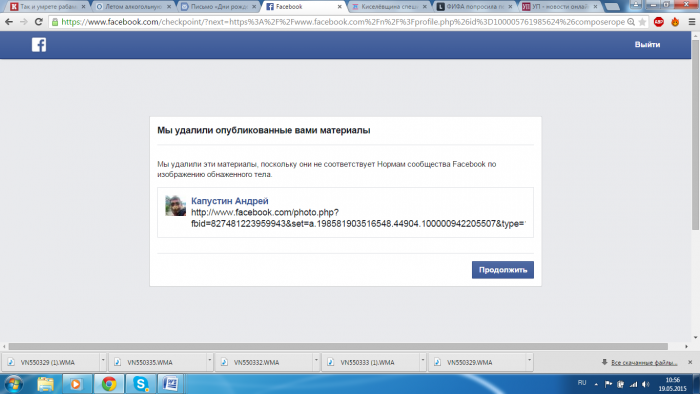Image resolution: width=700 pixels, height=394 pixels.
Task: Open downloaded file VN550333 (1).WMA
Action: [371, 362]
